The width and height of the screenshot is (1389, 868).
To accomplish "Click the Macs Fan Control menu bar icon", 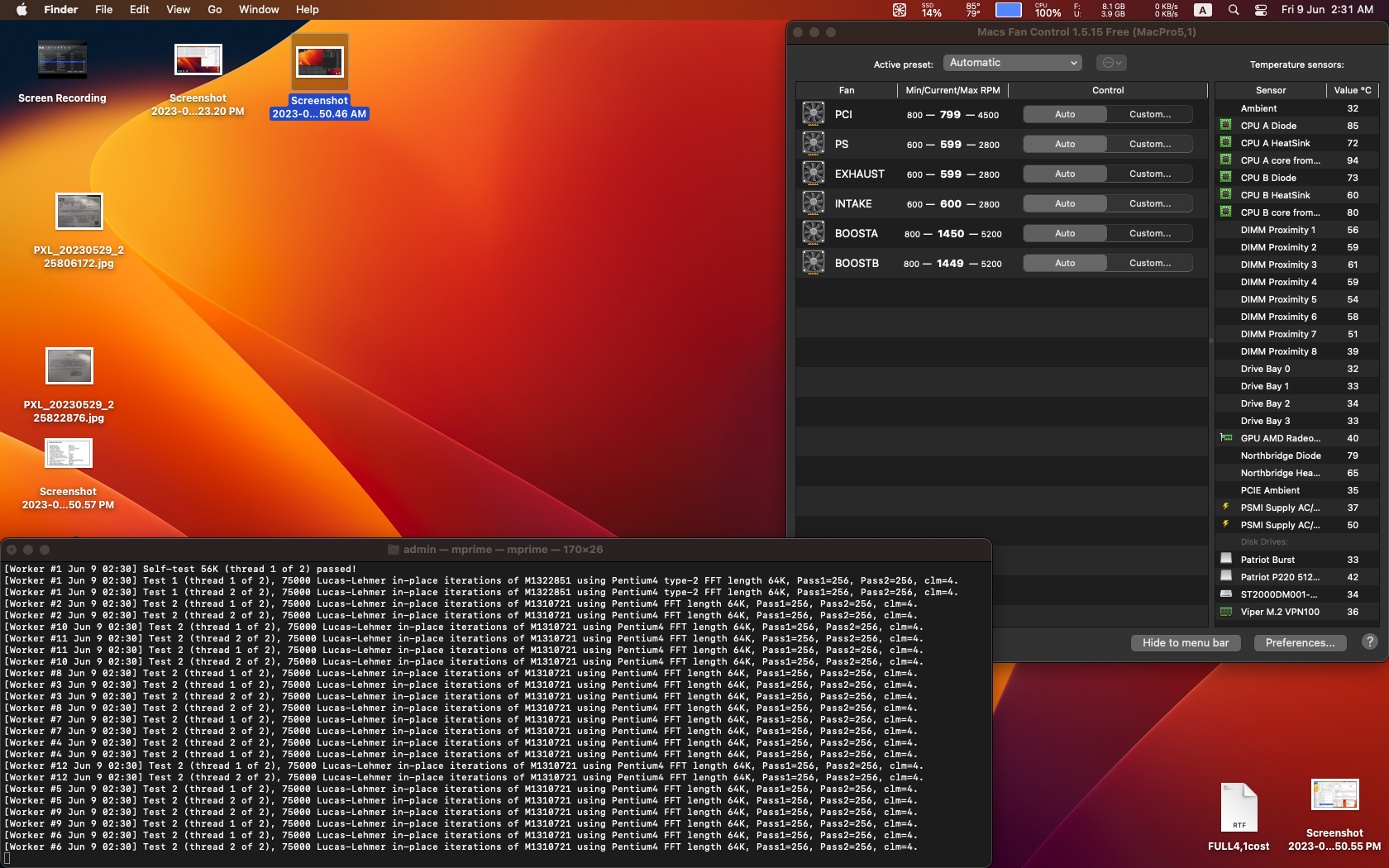I will [x=900, y=10].
